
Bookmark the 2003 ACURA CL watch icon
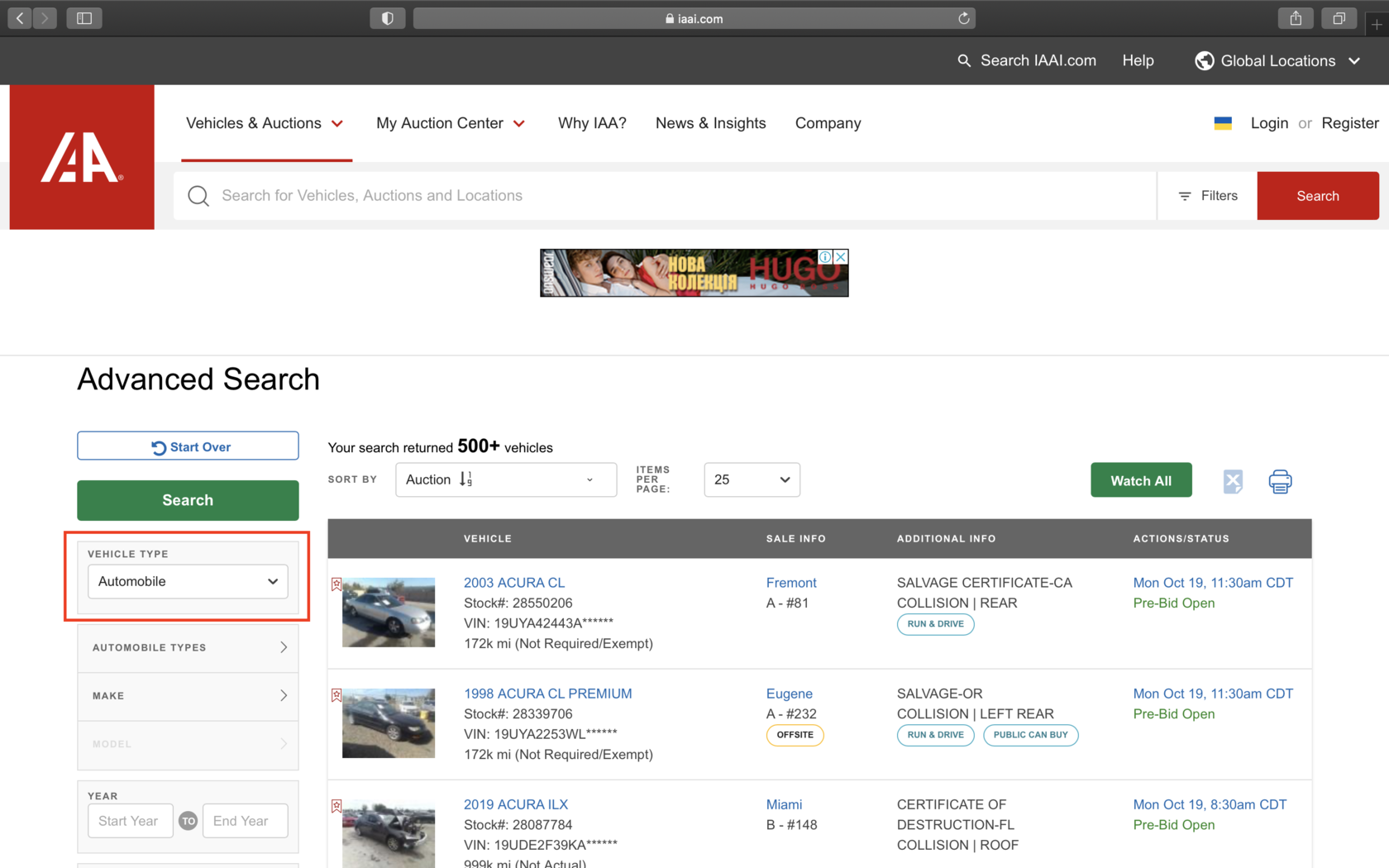(337, 584)
